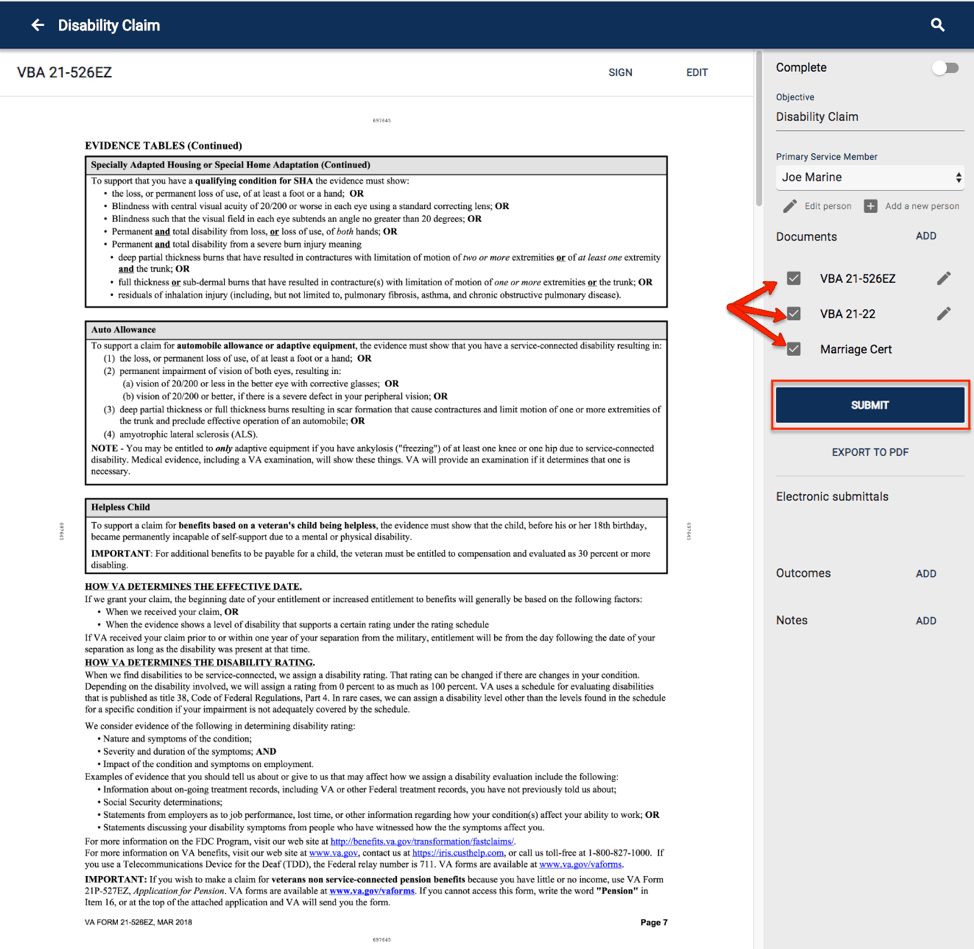Click the Add a new person plus icon

point(871,206)
